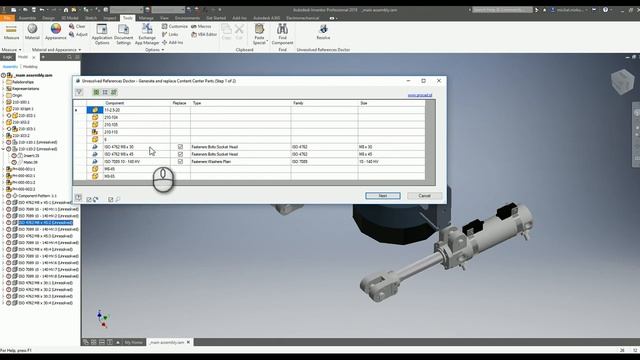Click the Clear appearance icon
640x360 pixels.
tap(72, 26)
